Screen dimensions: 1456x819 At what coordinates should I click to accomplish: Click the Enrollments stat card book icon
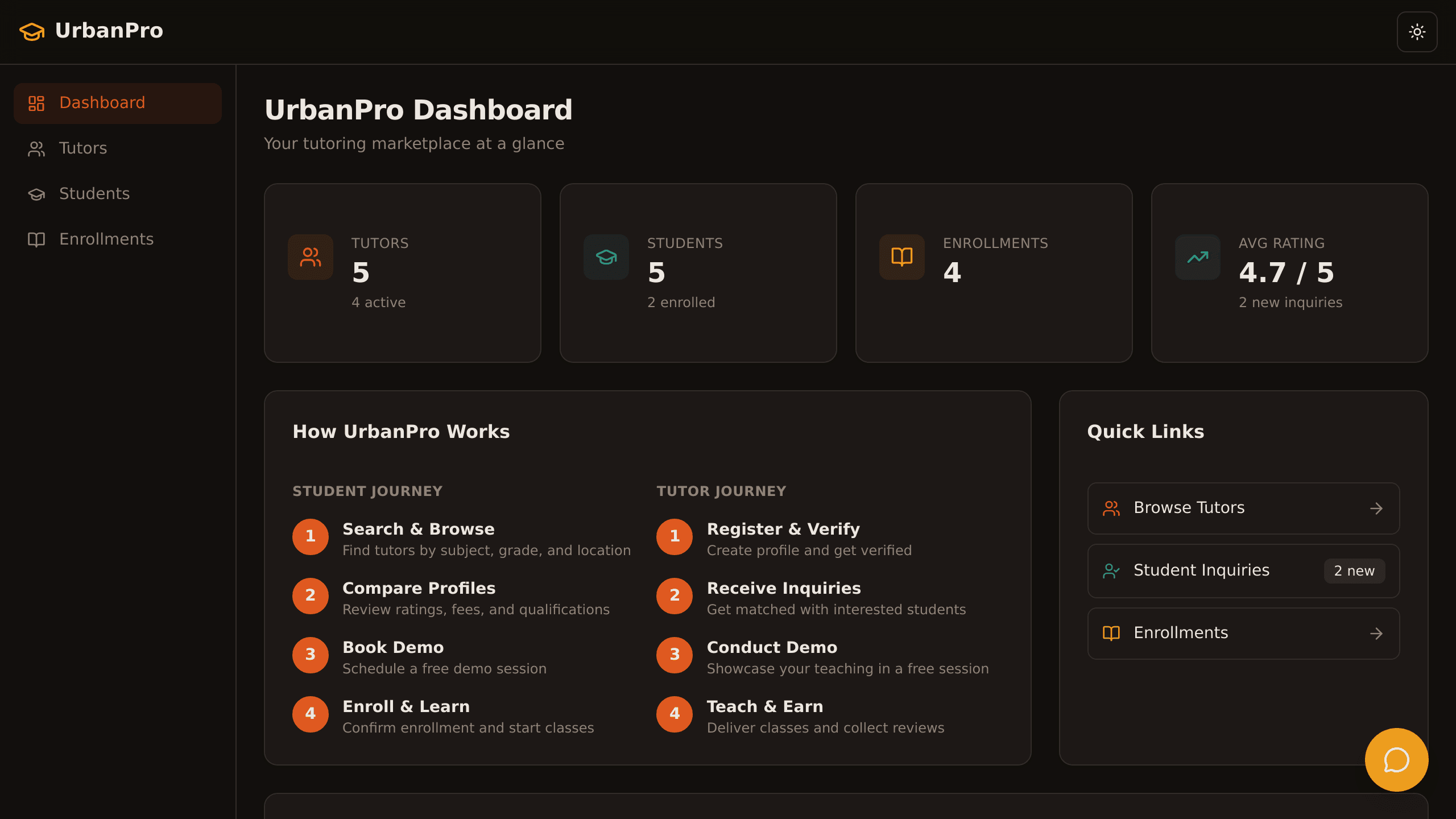point(902,257)
